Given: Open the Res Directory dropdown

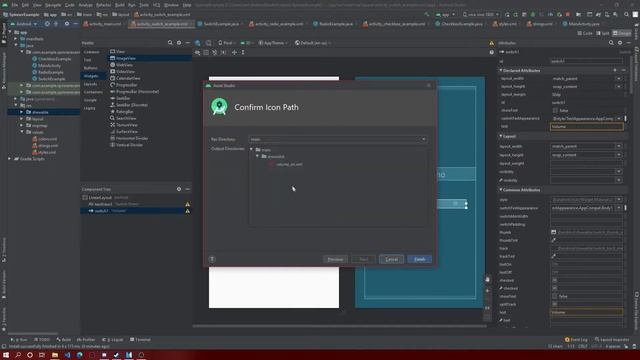Looking at the screenshot, I should [338, 139].
